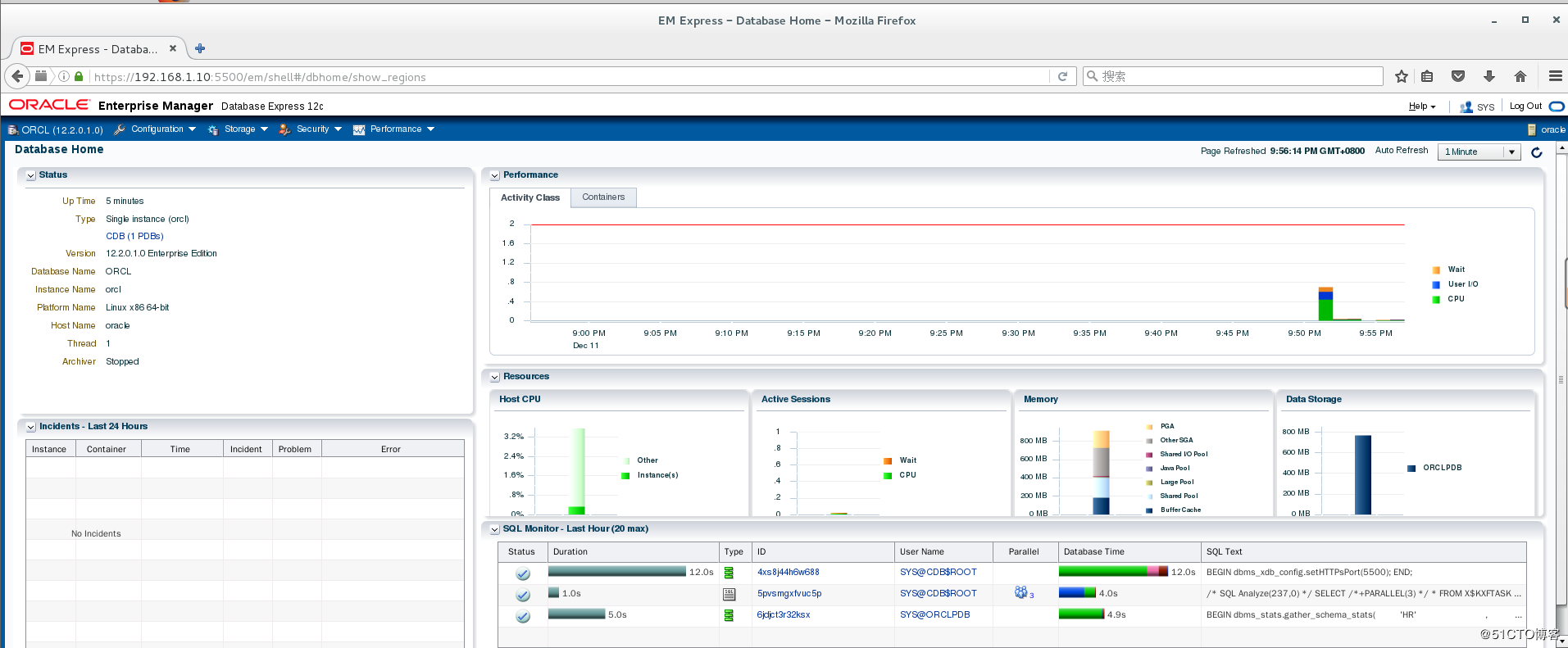The image size is (1568, 648).
Task: Click status checkmark for 6jdjct3r32ksx row
Action: (523, 616)
